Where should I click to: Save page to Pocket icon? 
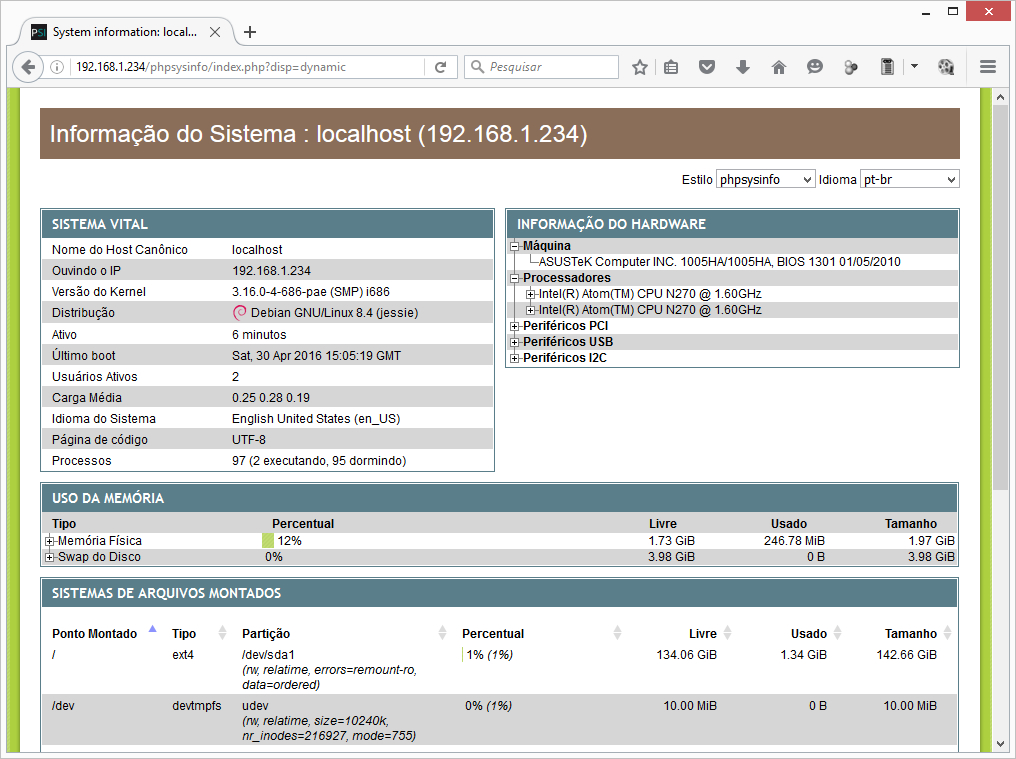(707, 67)
